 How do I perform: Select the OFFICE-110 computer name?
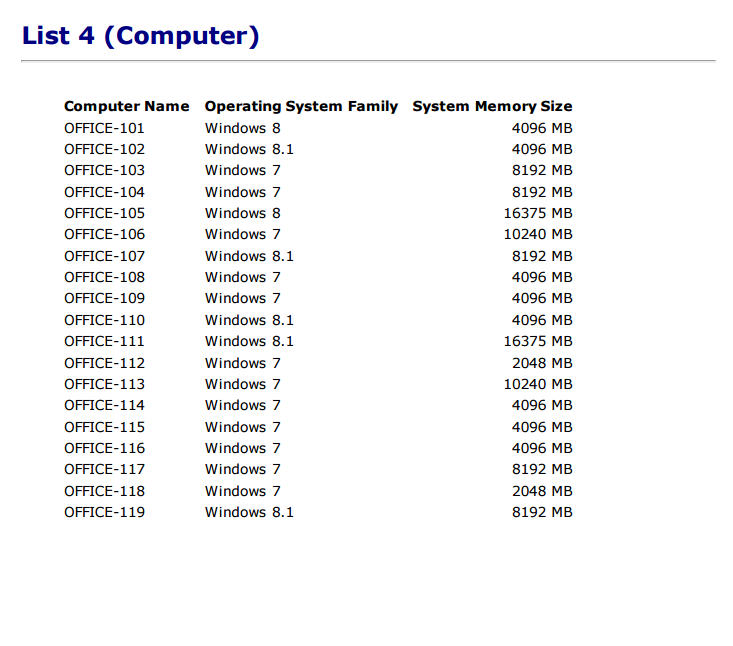click(x=104, y=320)
